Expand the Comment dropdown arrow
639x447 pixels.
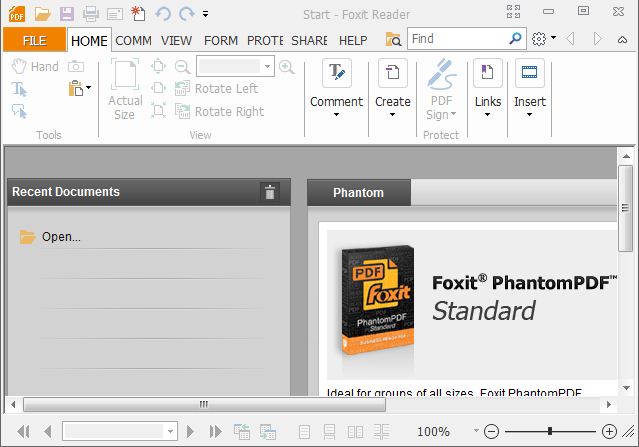coord(336,115)
